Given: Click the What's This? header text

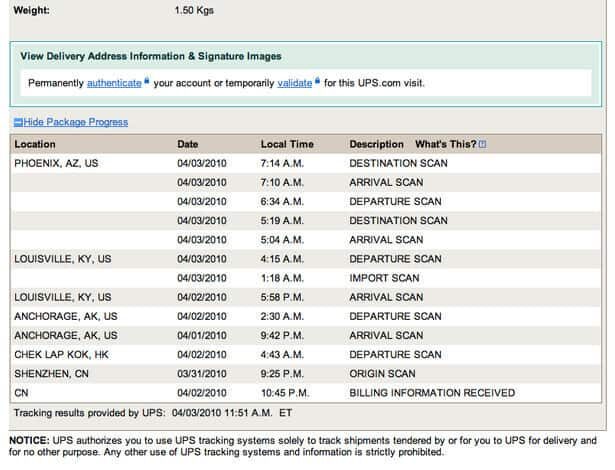Looking at the screenshot, I should 446,144.
